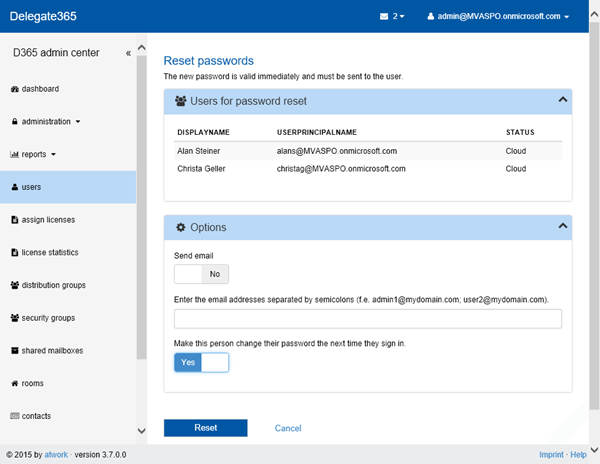Image resolution: width=600 pixels, height=464 pixels.
Task: Click the dashboard icon in sidebar
Action: [14, 89]
